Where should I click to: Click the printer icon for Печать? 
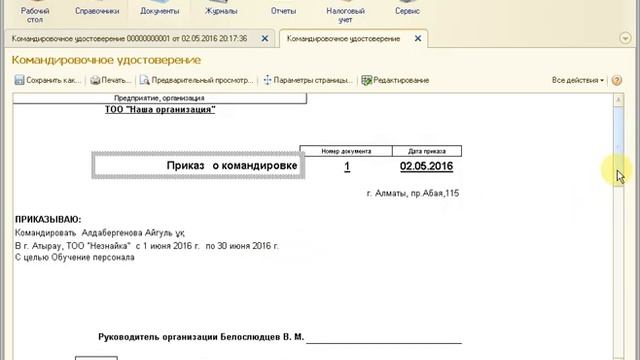point(95,80)
